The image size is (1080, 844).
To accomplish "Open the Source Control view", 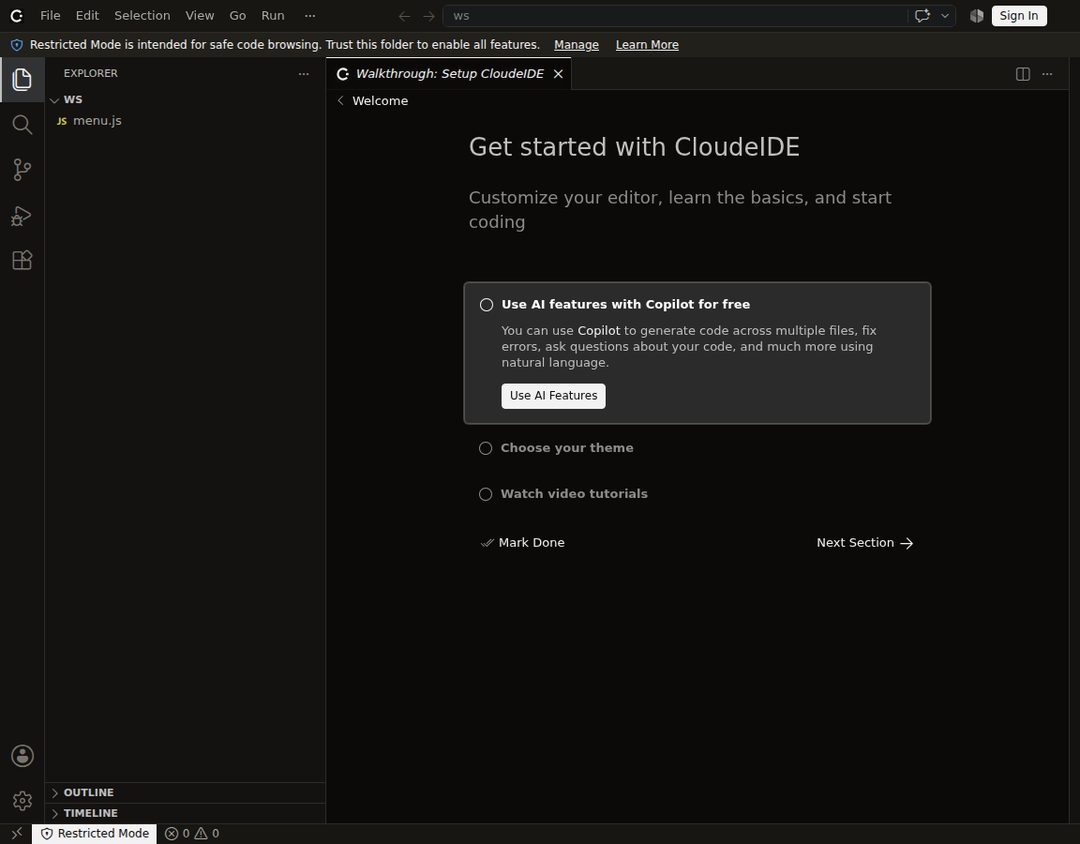I will (x=22, y=169).
